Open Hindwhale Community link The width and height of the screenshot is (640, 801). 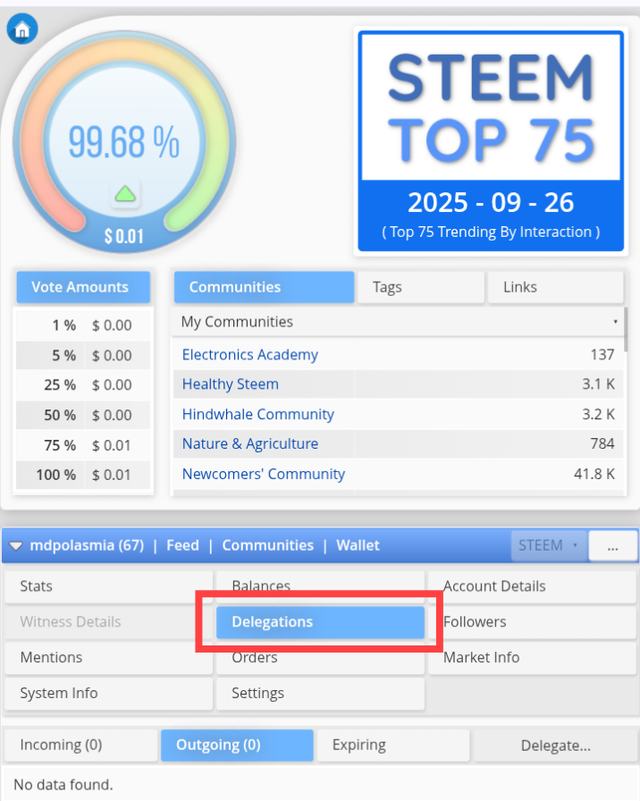[258, 414]
